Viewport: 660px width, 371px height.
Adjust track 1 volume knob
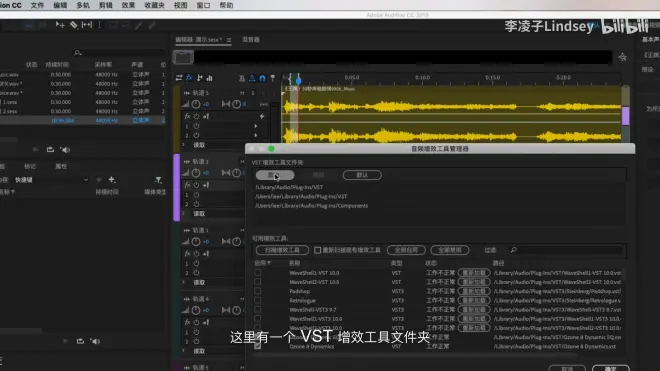click(196, 104)
